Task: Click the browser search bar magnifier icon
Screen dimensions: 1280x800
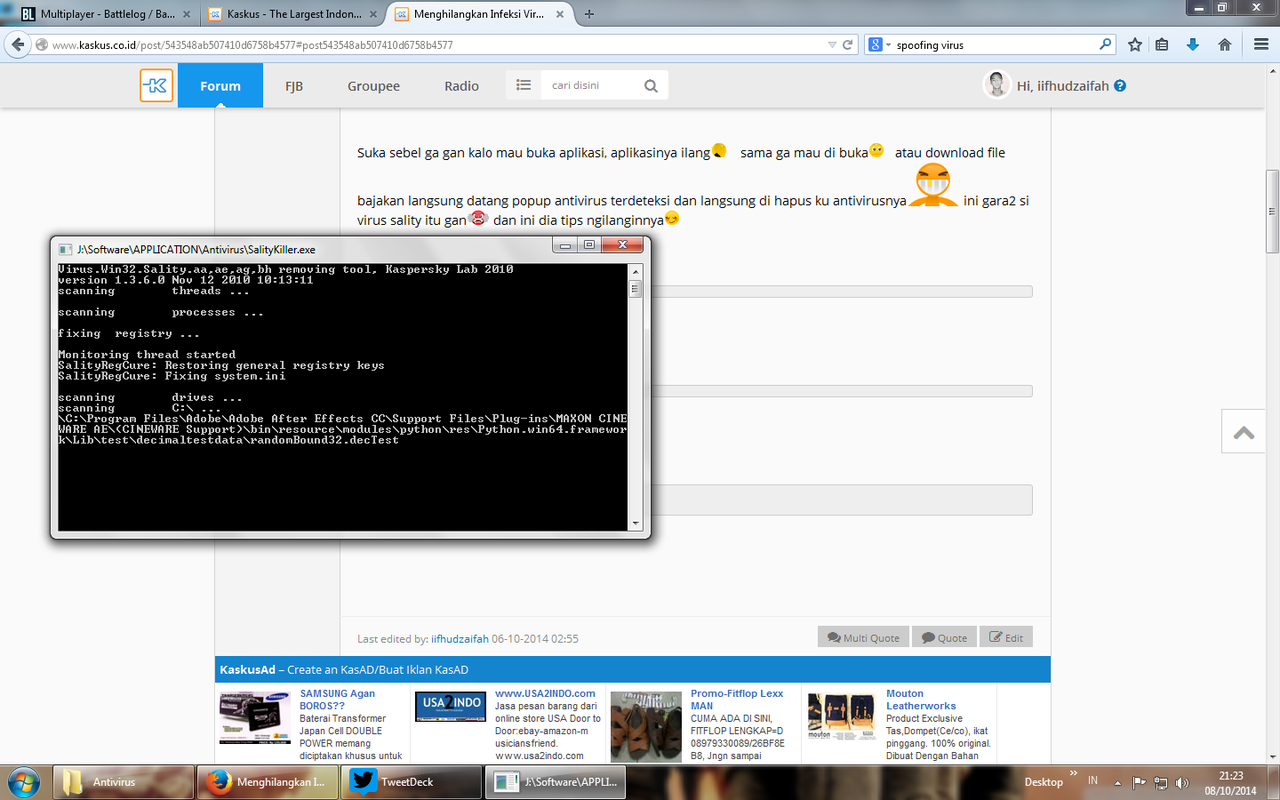Action: coord(1106,45)
